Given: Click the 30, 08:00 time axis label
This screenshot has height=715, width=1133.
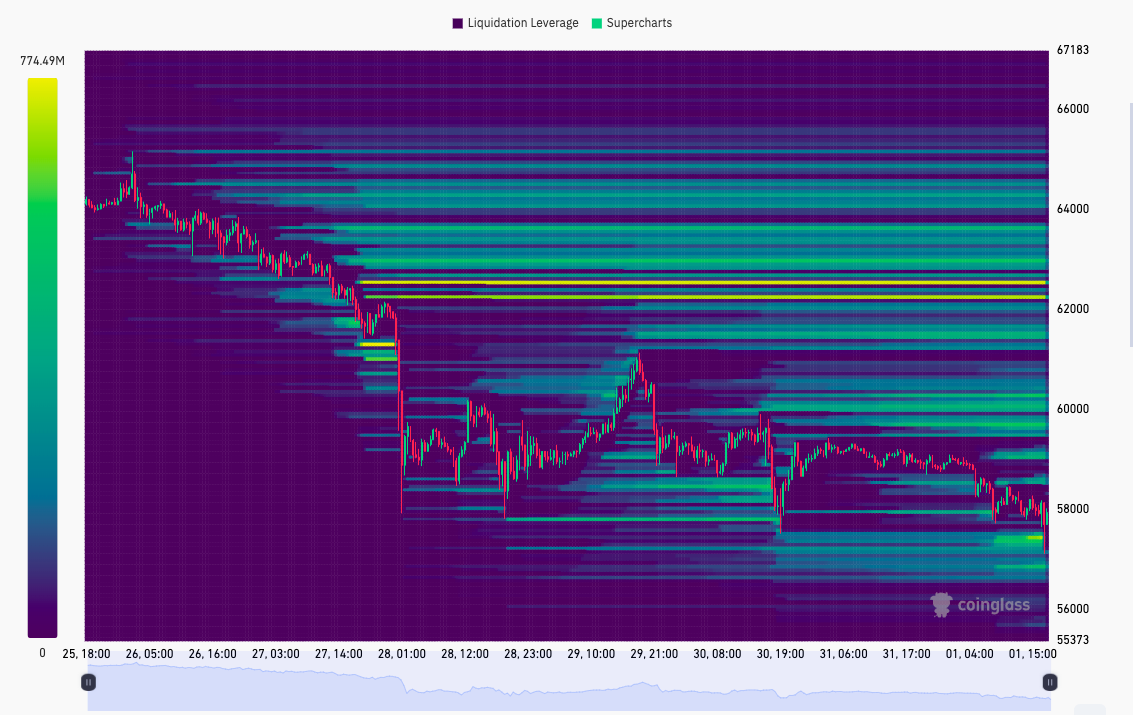Looking at the screenshot, I should pyautogui.click(x=718, y=654).
